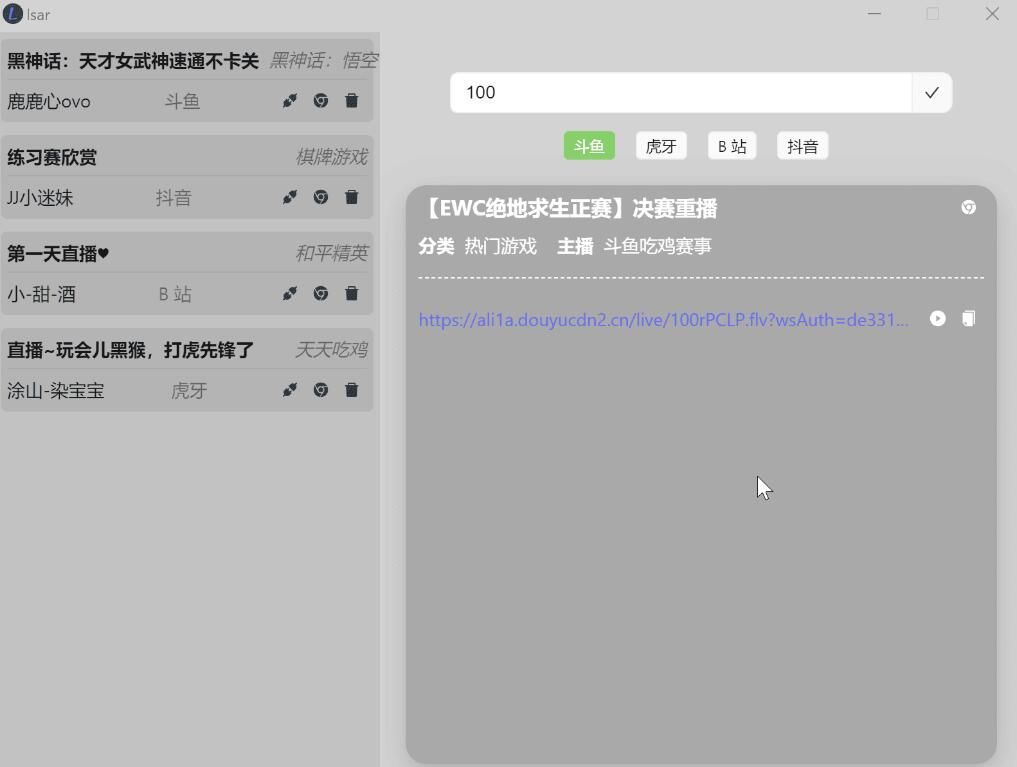Screen dimensions: 1017x767
Task: Click the play-stream icon in the JJ小迷妹 row
Action: tap(289, 197)
